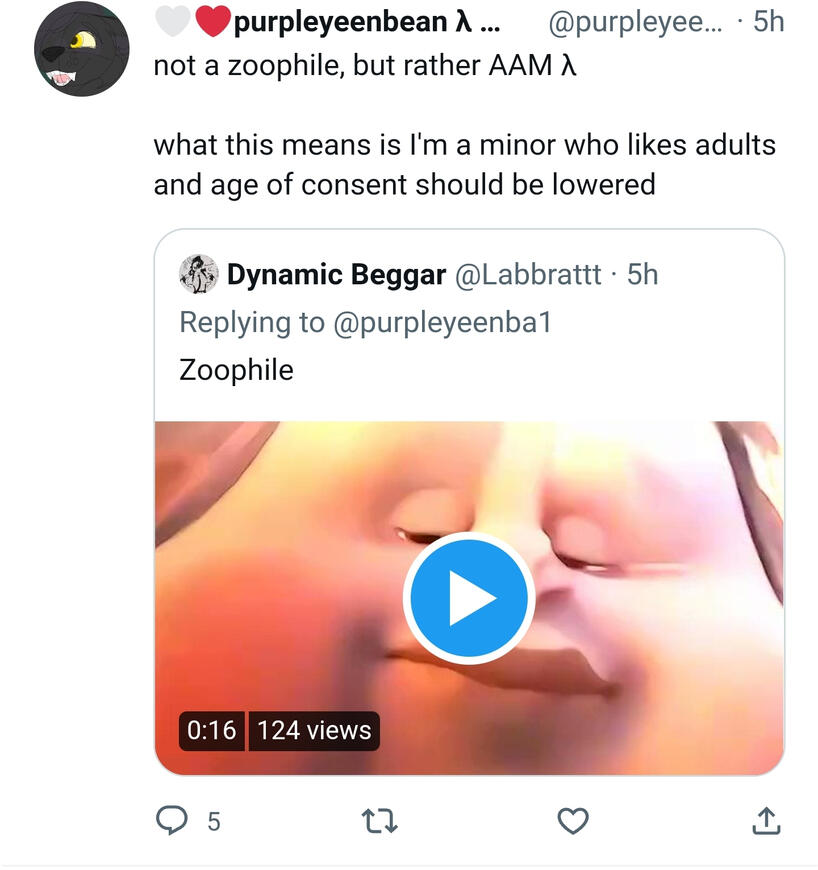Viewport: 818px width, 870px height.
Task: Click the 124 views label
Action: 314,730
